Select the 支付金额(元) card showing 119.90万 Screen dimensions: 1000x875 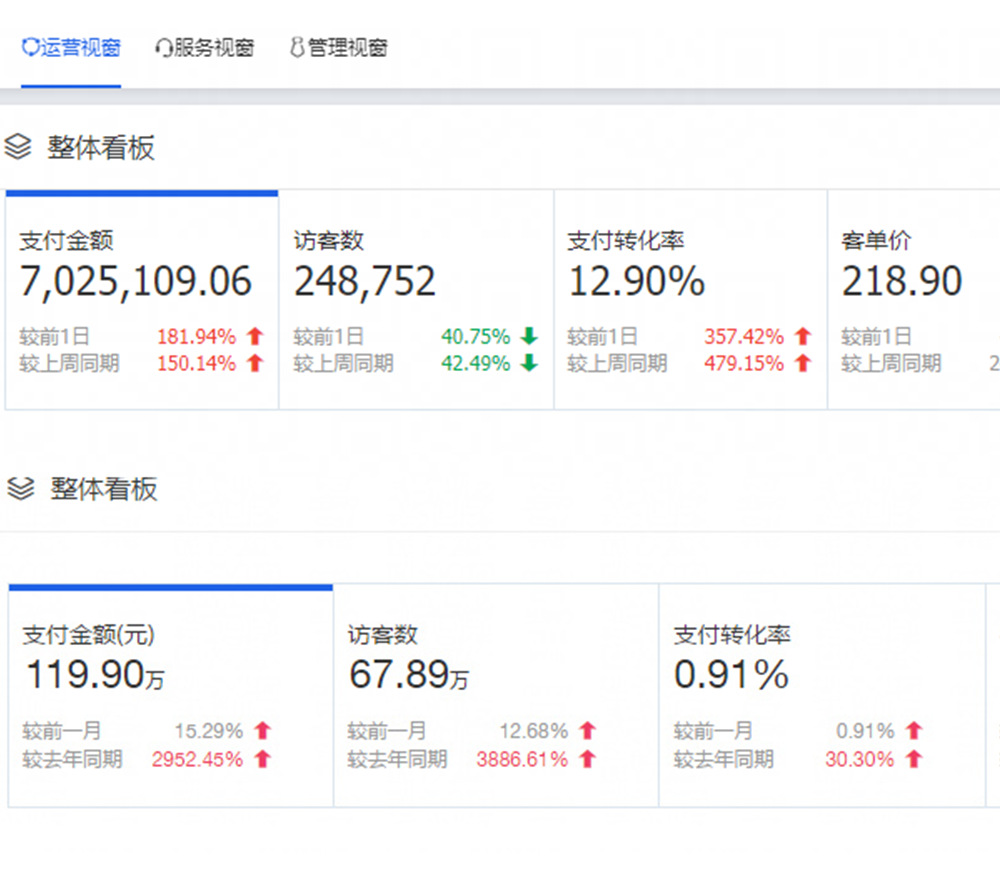(x=170, y=695)
